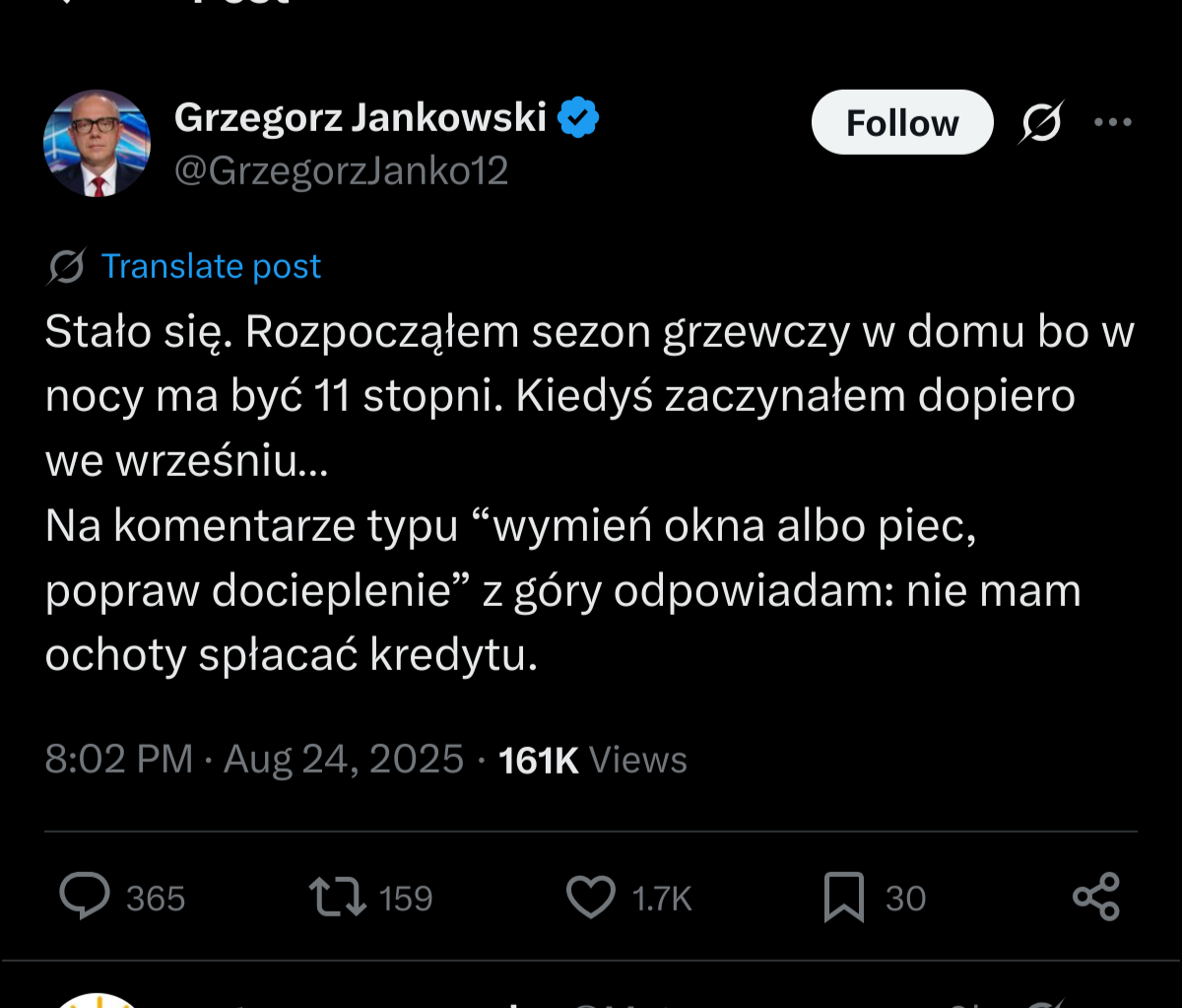Screen dimensions: 1182x1008
Task: Click the 1.7K likes count
Action: (662, 899)
